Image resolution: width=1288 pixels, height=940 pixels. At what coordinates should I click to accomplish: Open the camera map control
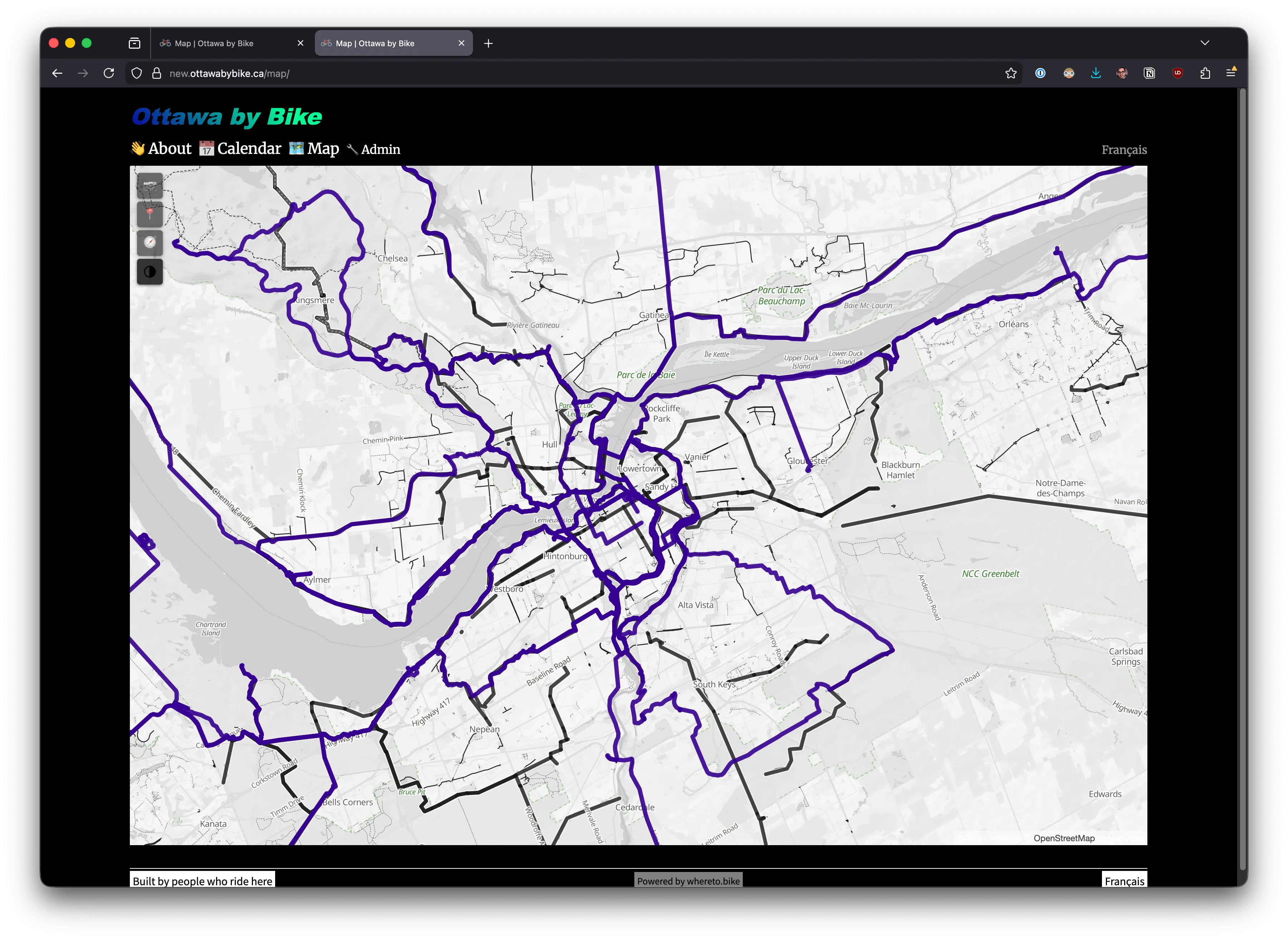point(150,186)
